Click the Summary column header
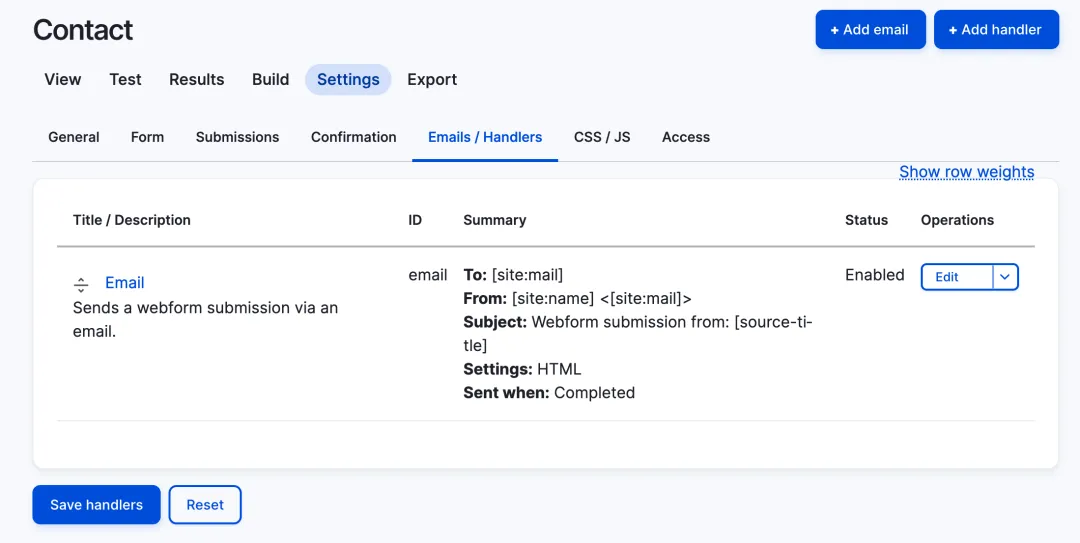The width and height of the screenshot is (1080, 543). point(495,221)
